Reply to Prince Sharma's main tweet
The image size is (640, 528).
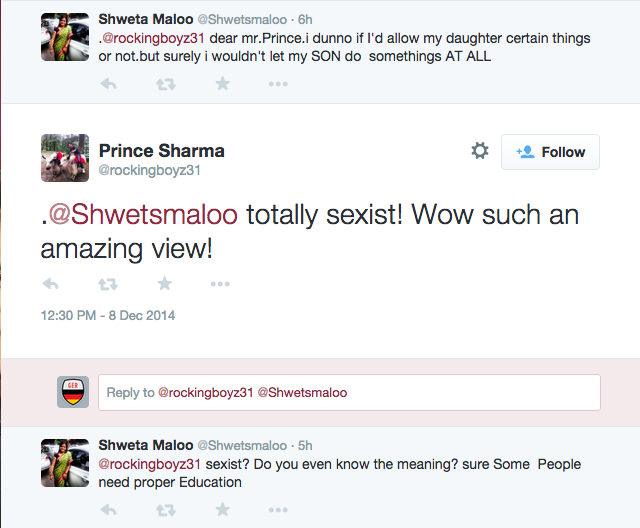pyautogui.click(x=50, y=284)
